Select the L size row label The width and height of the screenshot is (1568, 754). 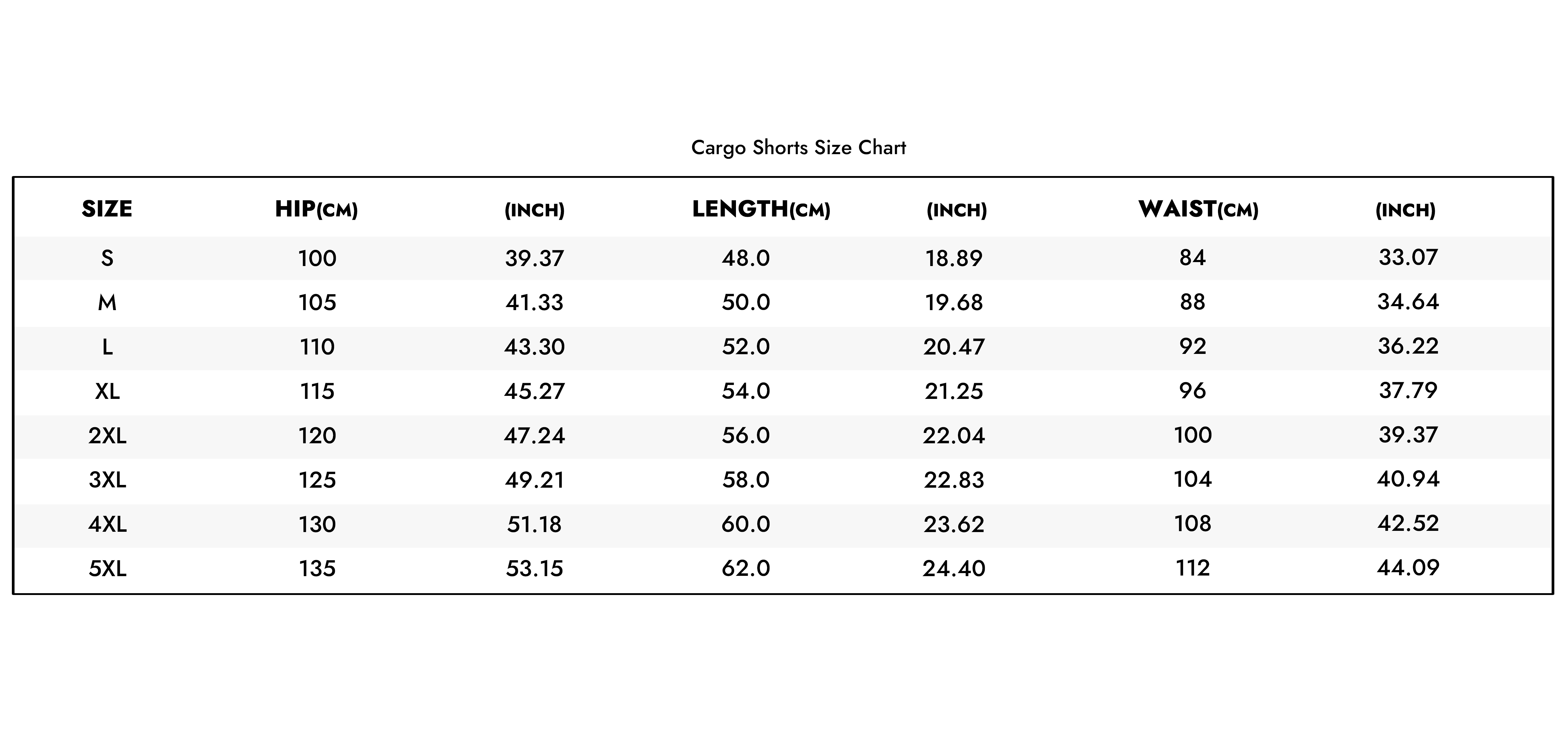pyautogui.click(x=107, y=347)
